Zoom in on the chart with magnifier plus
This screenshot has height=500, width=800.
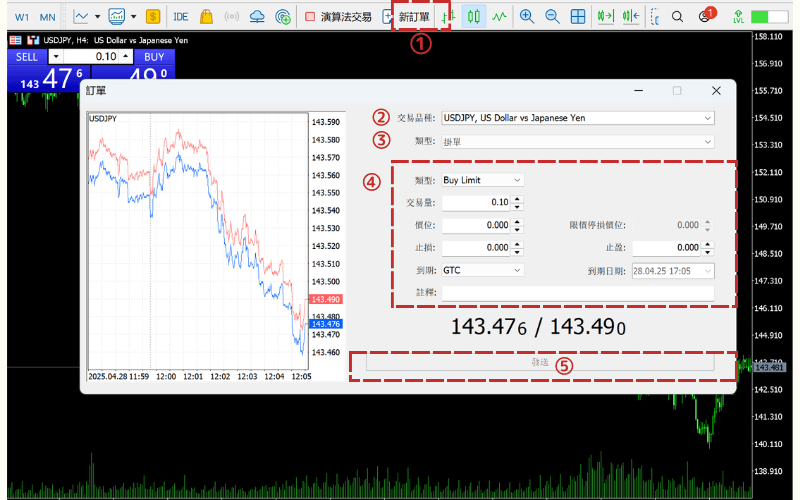pyautogui.click(x=527, y=16)
